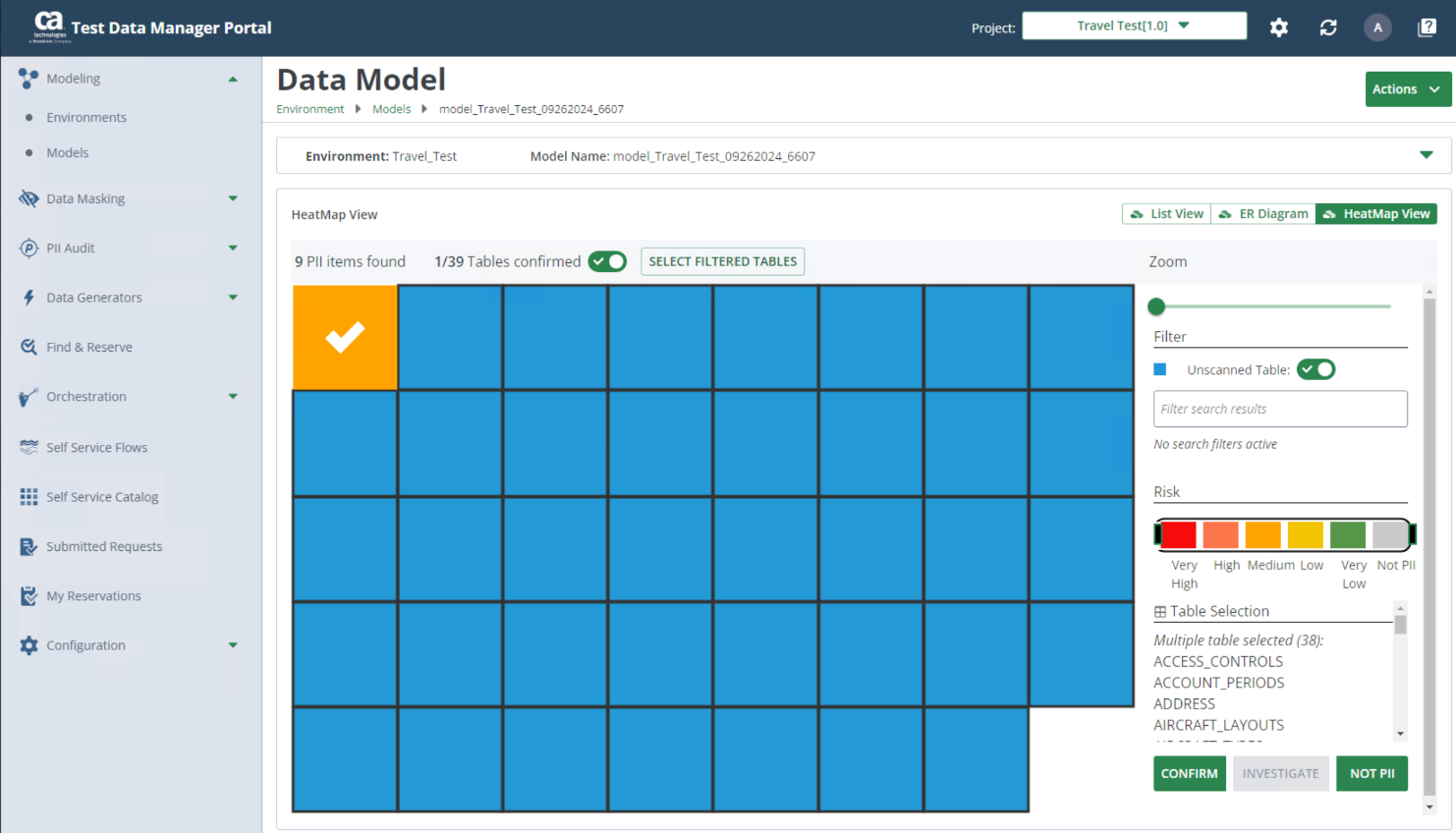The image size is (1456, 833).
Task: Click the Filter search results field
Action: [1279, 409]
